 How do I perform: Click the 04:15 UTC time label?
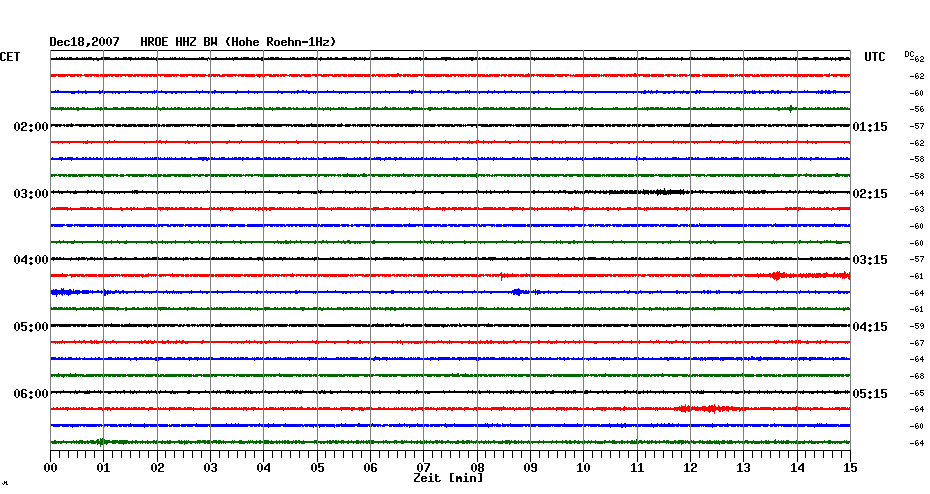point(870,327)
